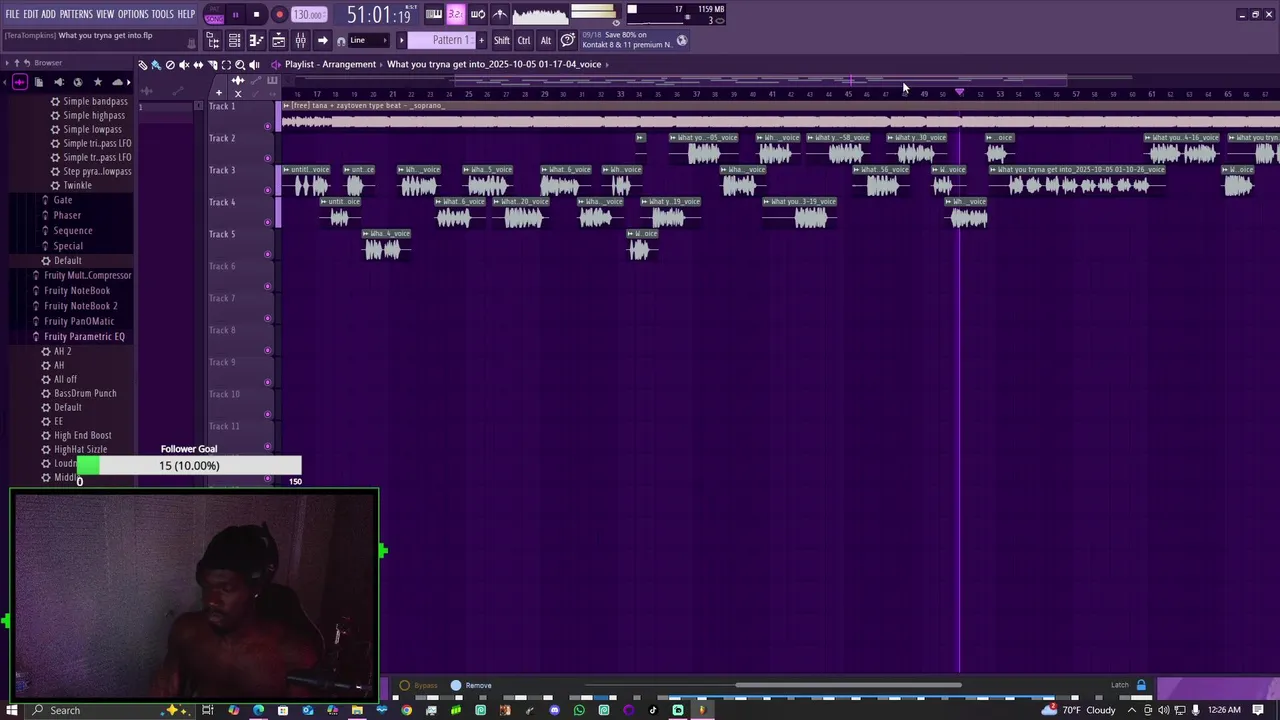Select browser plugin tab icon

pyautogui.click(x=59, y=82)
